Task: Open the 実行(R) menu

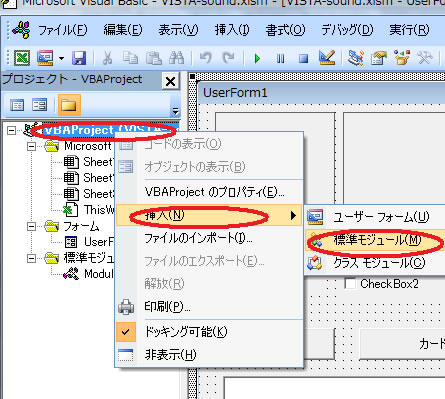Action: [409, 30]
